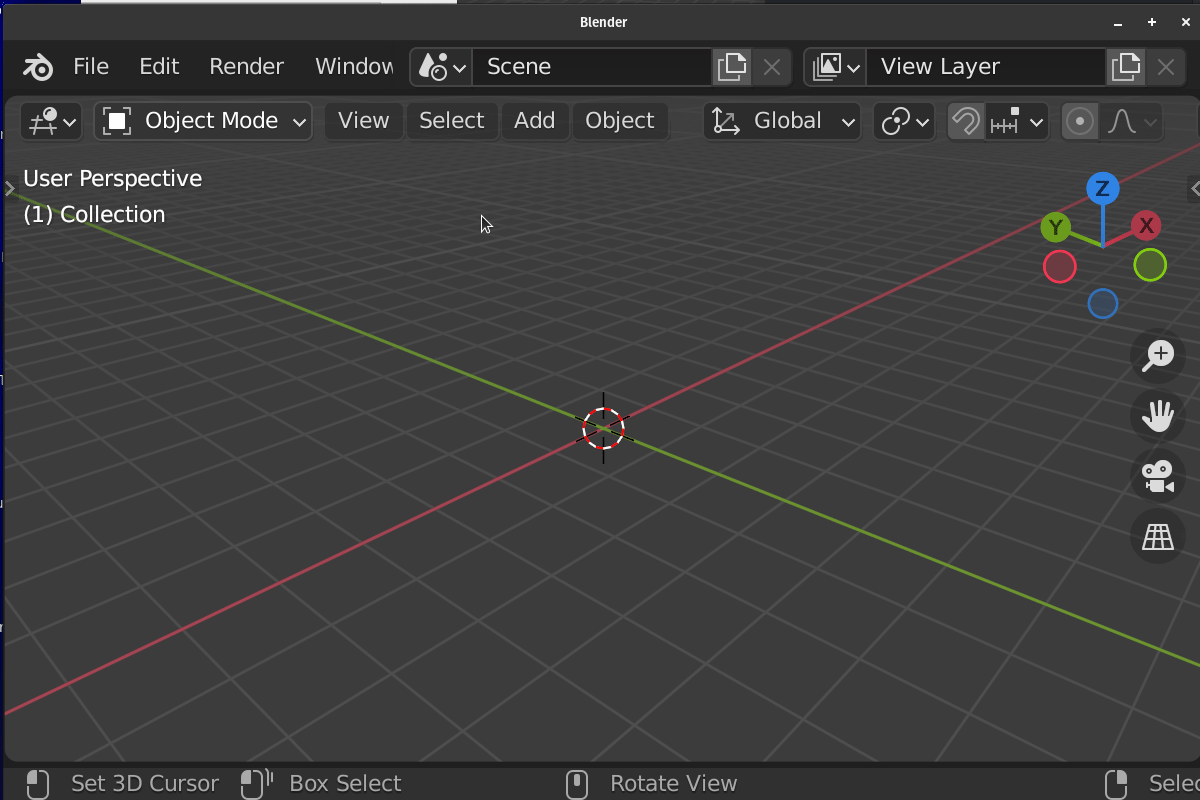Create a new scene with copy icon
This screenshot has width=1200, height=800.
pyautogui.click(x=732, y=67)
